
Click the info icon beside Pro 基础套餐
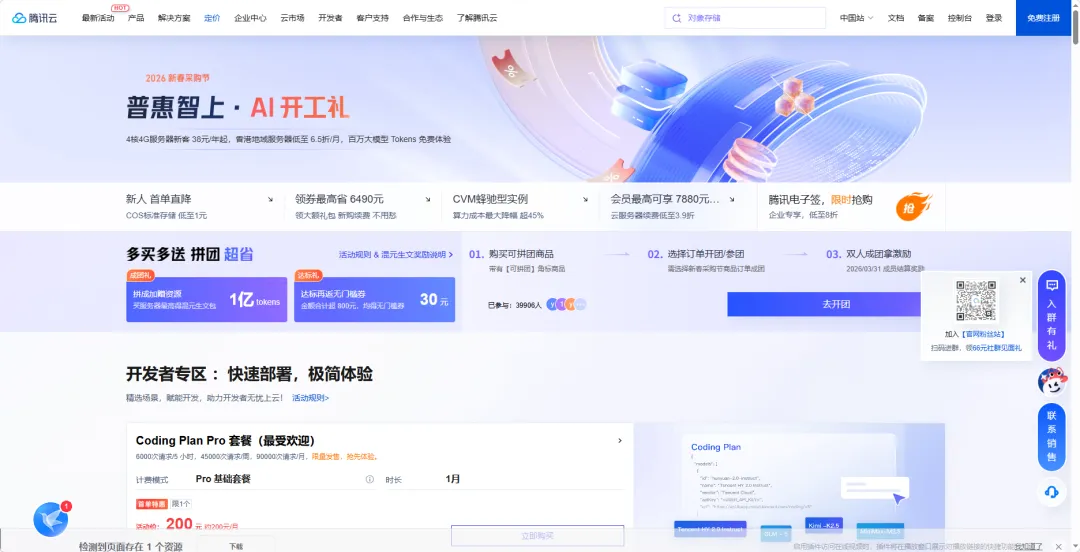point(369,479)
